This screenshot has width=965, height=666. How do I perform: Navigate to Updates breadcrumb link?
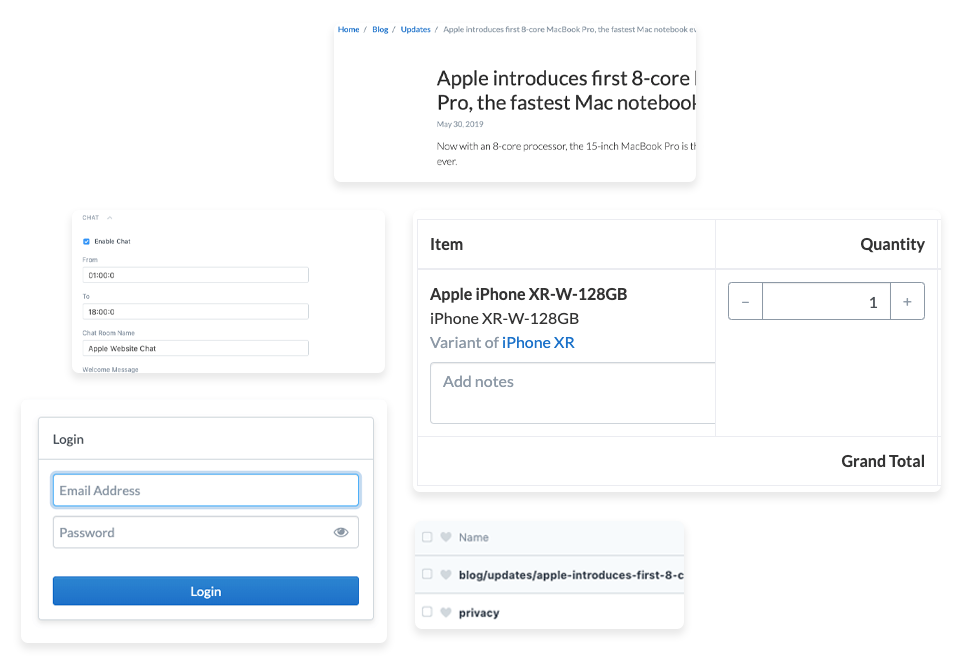[415, 30]
